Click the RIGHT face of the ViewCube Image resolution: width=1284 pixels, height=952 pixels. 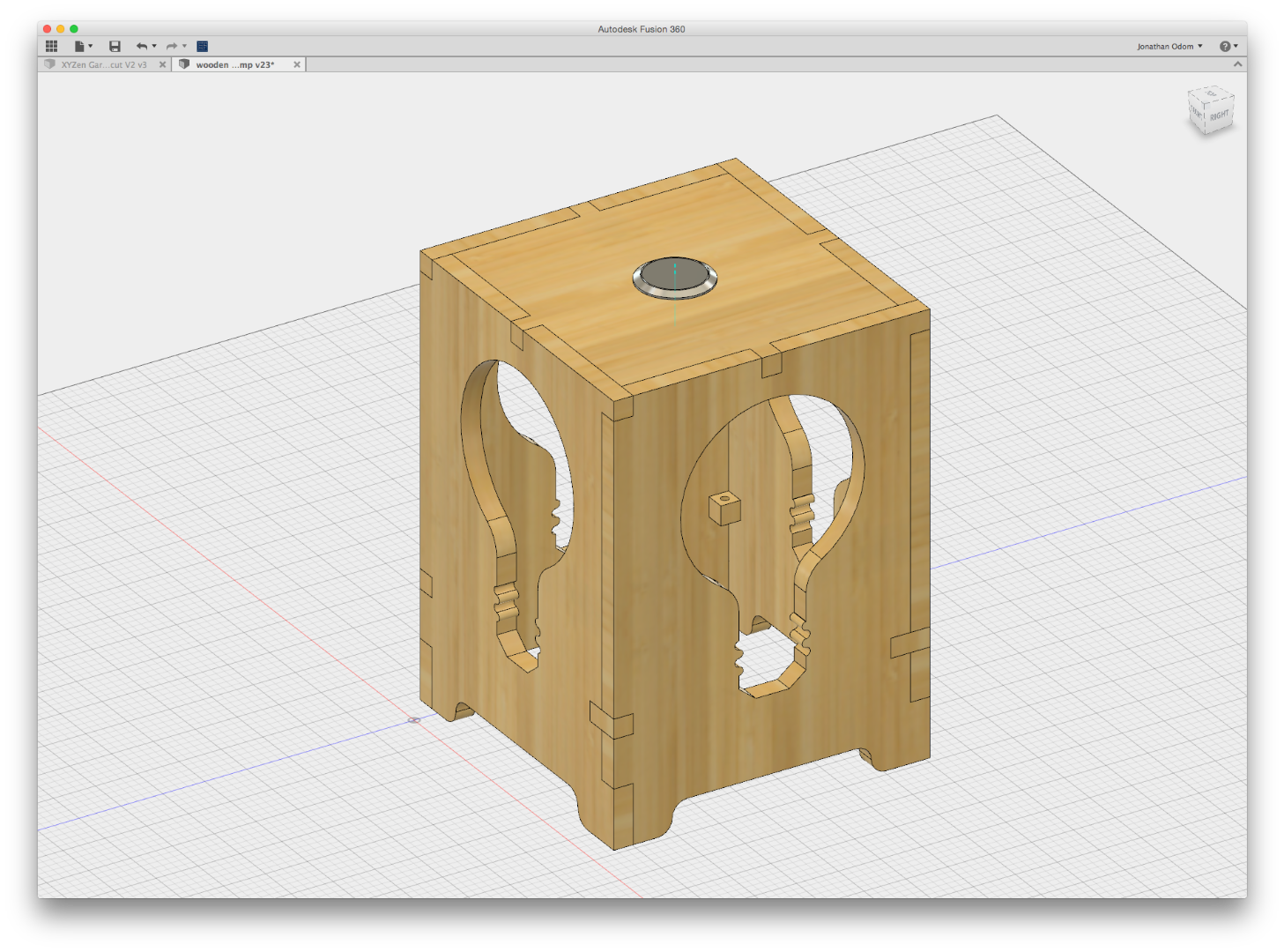click(1219, 116)
